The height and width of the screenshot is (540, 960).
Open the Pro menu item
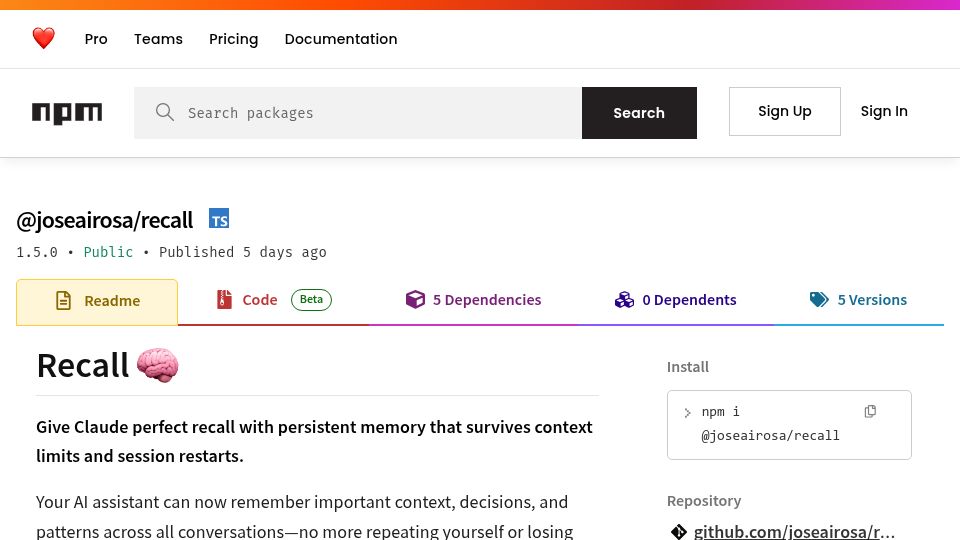point(96,39)
